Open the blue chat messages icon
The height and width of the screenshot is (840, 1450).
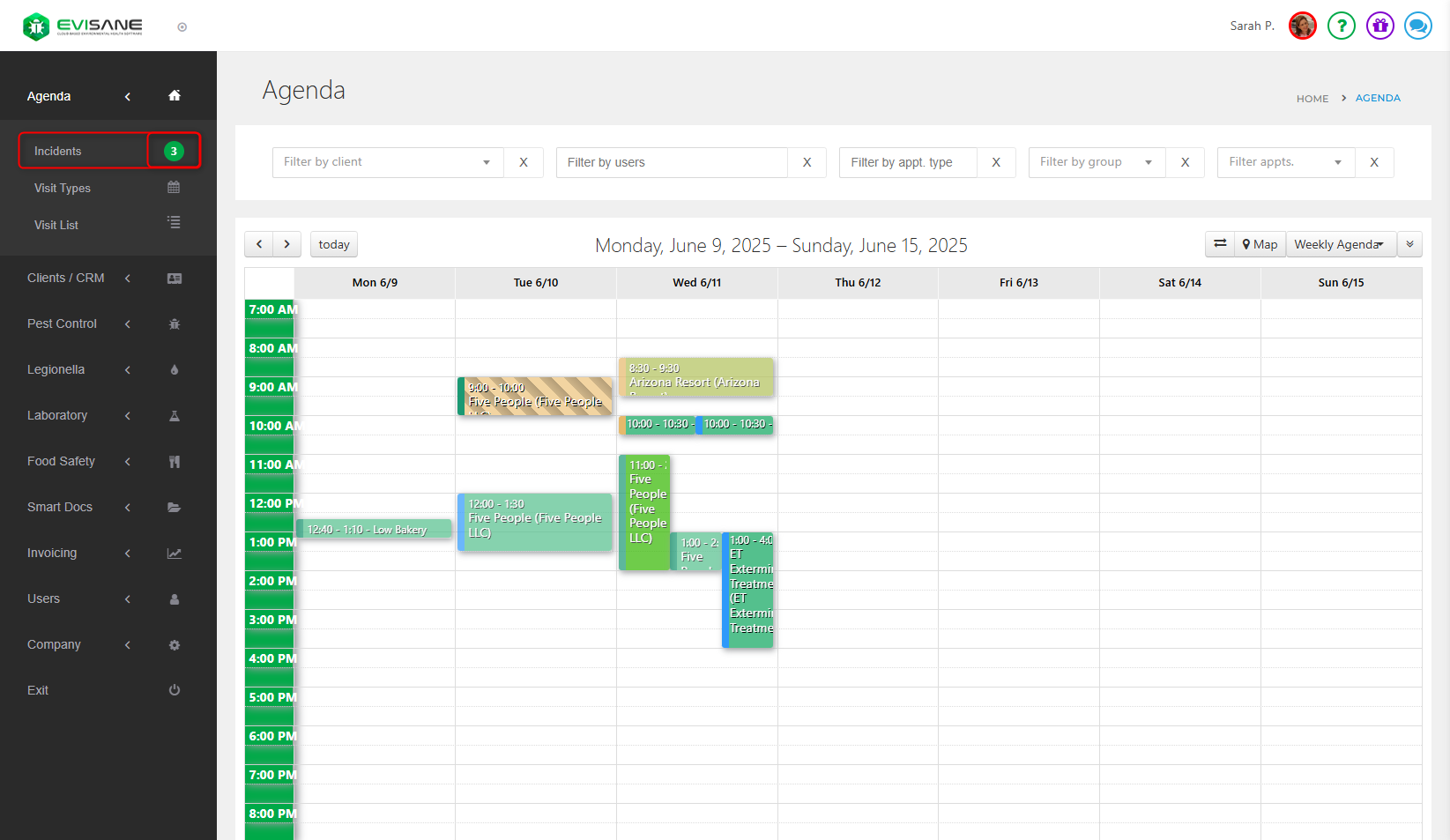click(1417, 26)
